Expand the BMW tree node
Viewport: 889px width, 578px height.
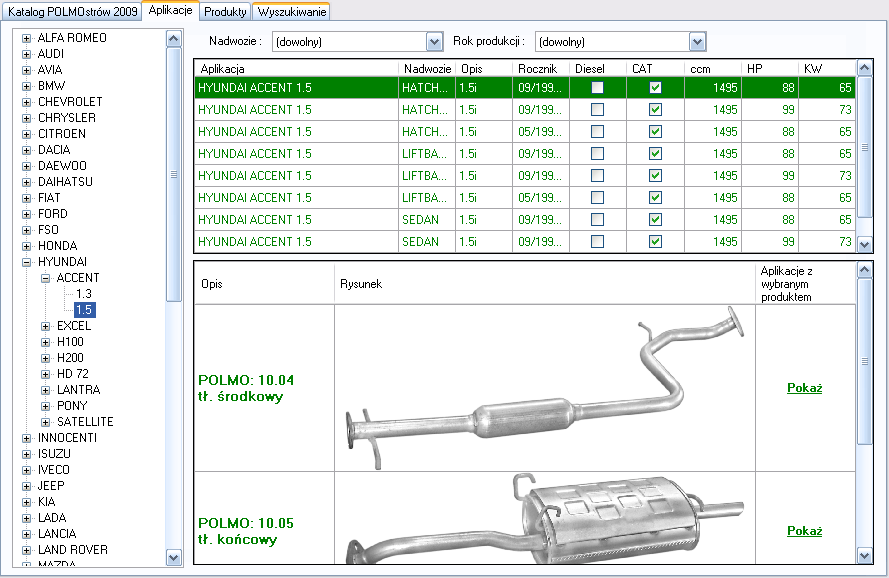click(26, 86)
